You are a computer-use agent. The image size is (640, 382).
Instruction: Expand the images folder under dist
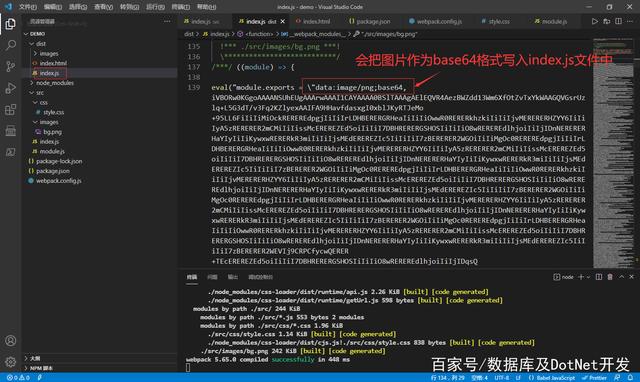click(x=49, y=53)
